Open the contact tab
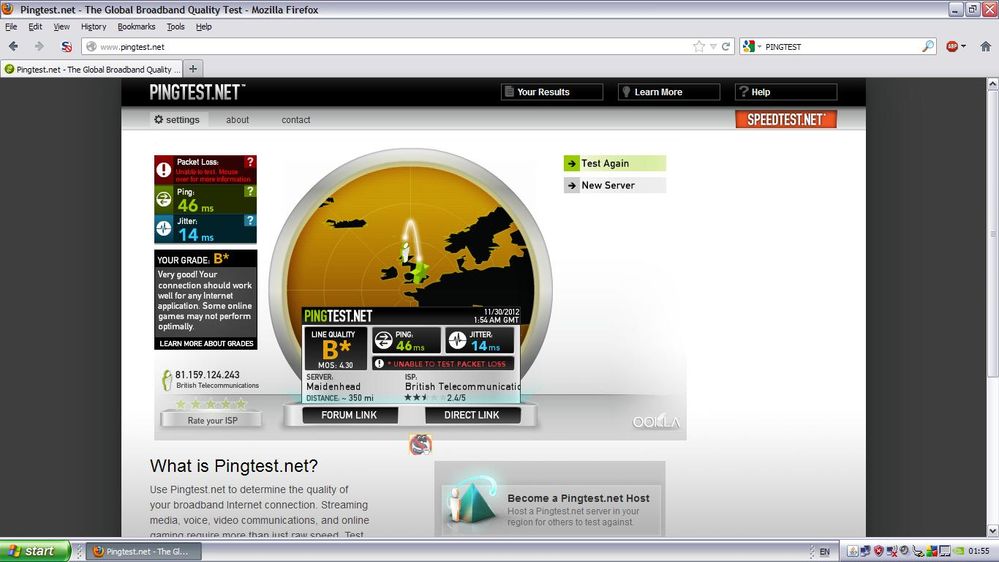Image resolution: width=999 pixels, height=562 pixels. click(296, 119)
